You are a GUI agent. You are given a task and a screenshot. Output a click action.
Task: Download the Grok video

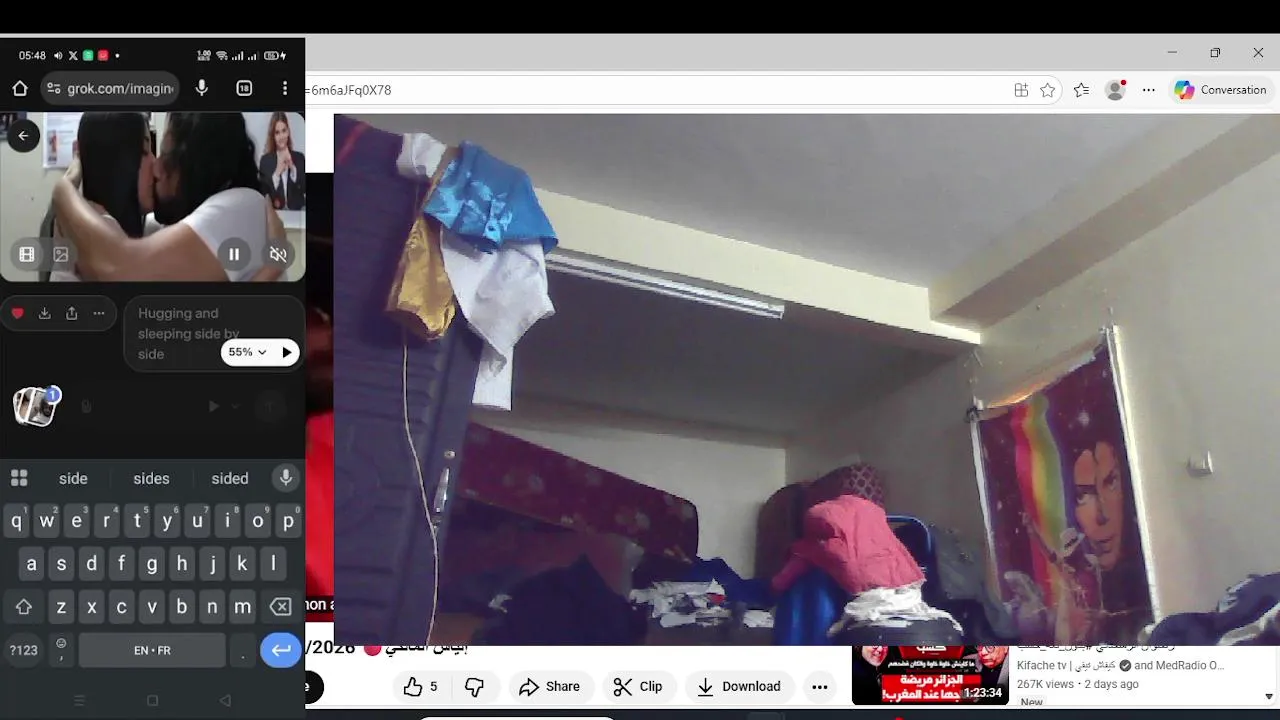click(44, 313)
